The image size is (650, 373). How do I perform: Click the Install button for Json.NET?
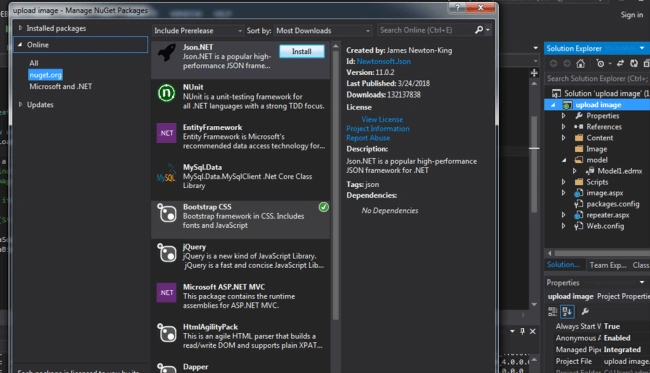302,51
